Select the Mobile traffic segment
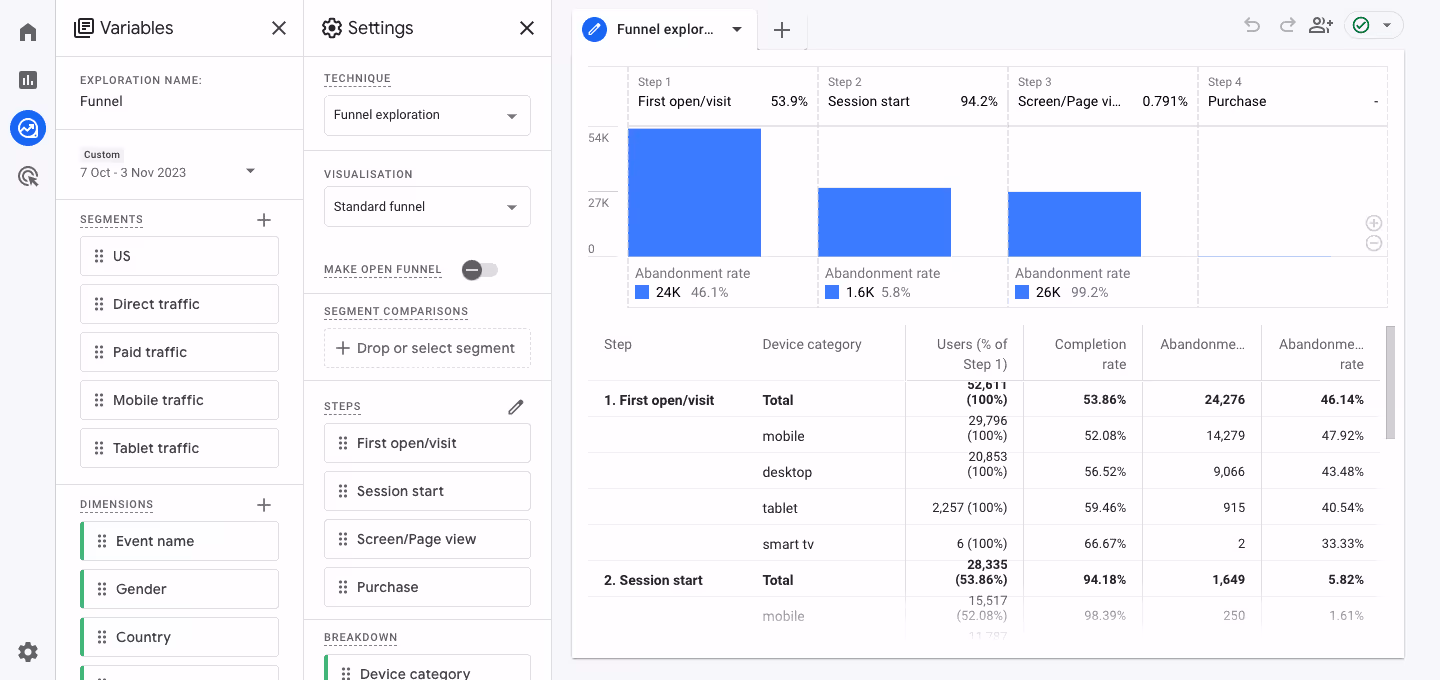 (x=179, y=400)
